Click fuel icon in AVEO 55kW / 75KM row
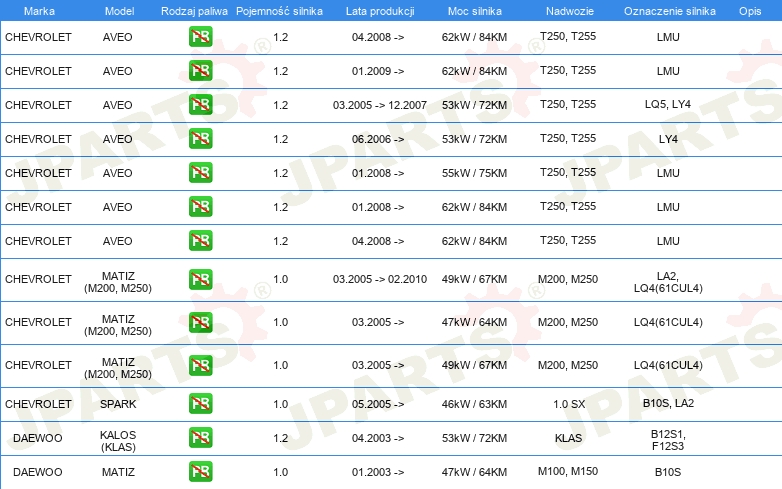 pyautogui.click(x=200, y=172)
